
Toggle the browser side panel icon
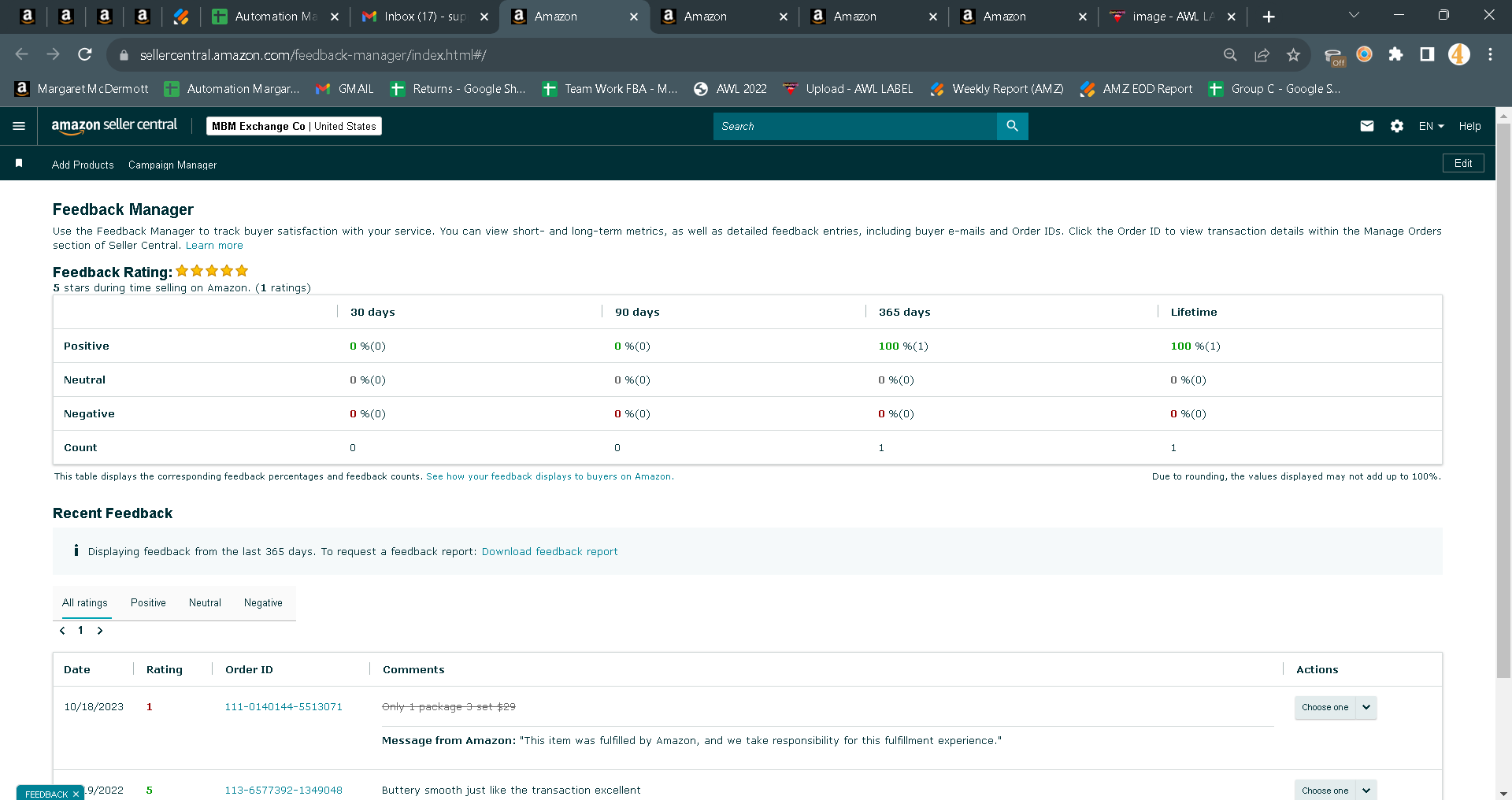[x=1427, y=54]
